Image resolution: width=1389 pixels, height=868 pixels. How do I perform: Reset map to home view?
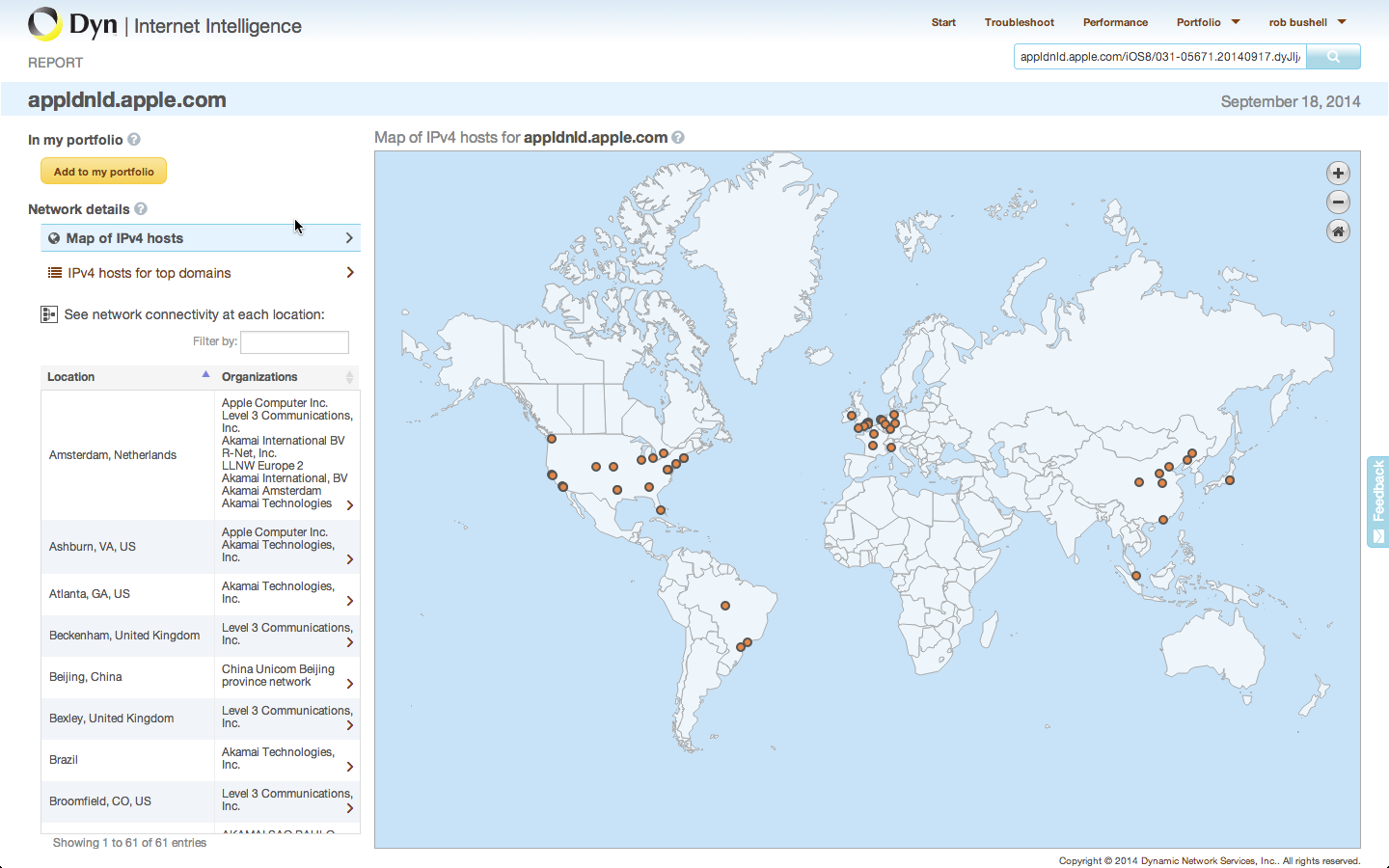1338,231
